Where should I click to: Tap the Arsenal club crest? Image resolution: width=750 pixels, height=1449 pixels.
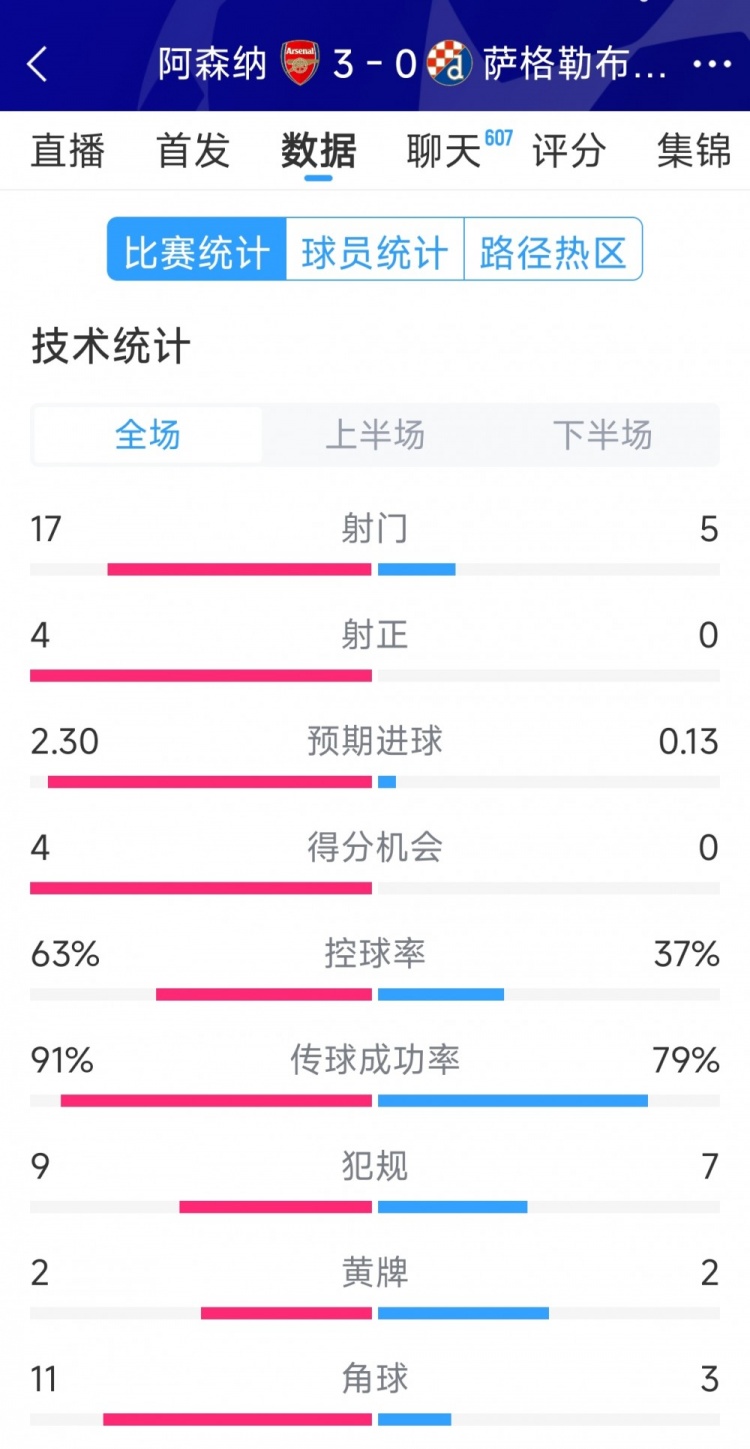[x=300, y=63]
